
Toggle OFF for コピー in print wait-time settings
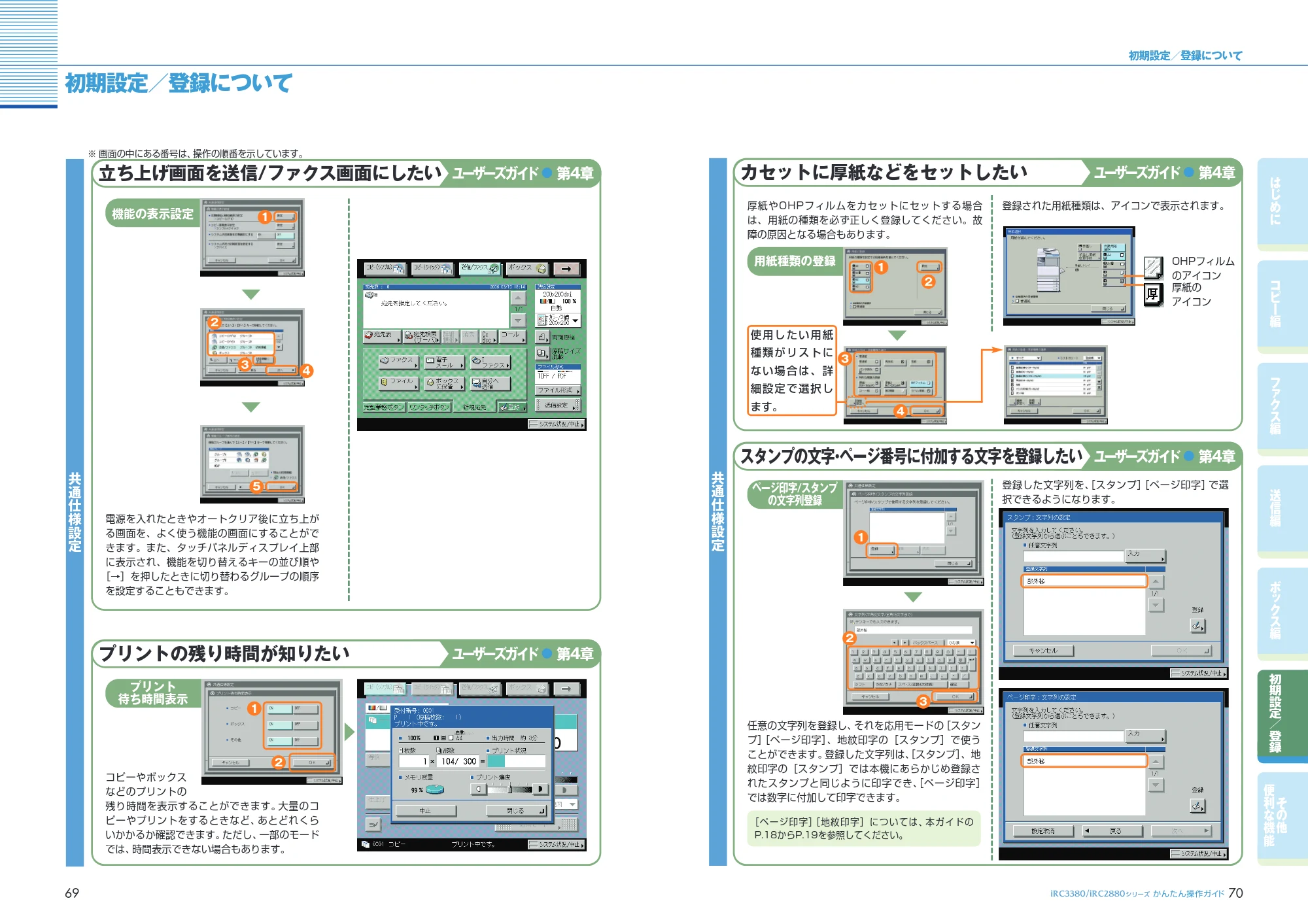coord(305,709)
